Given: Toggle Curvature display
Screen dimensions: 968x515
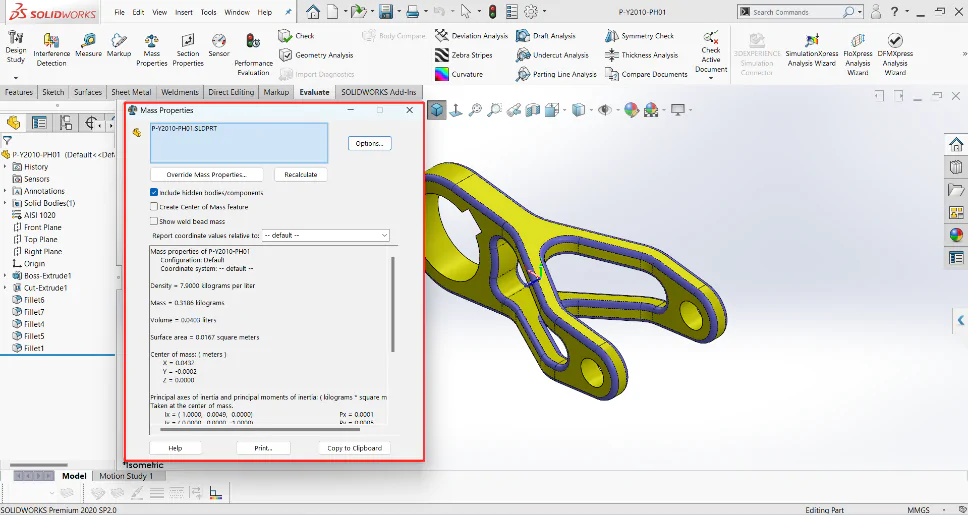Looking at the screenshot, I should (459, 74).
